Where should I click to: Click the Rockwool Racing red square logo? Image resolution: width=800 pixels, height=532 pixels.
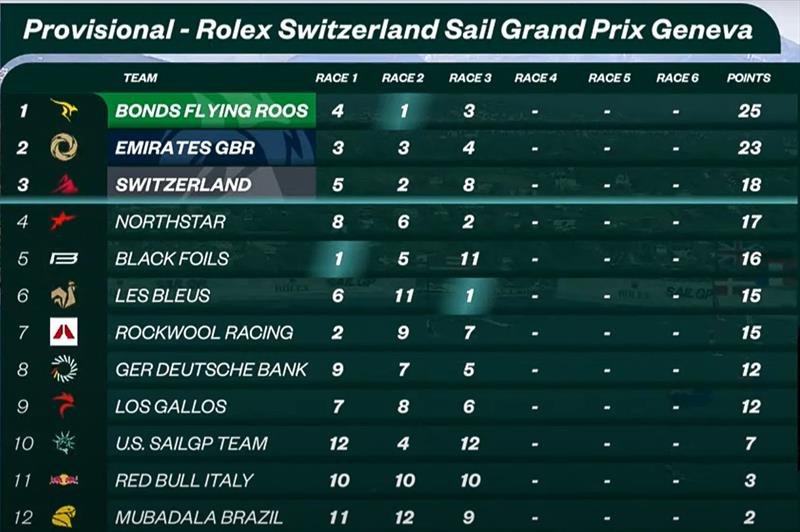tap(64, 332)
